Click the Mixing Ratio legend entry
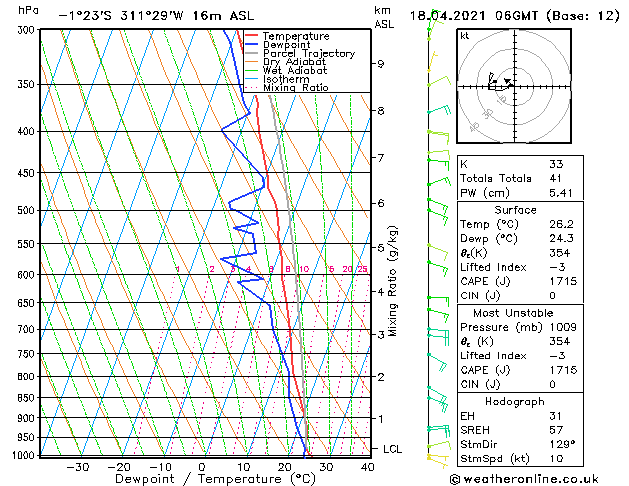Screen dimensions: 629x486 tap(287, 88)
